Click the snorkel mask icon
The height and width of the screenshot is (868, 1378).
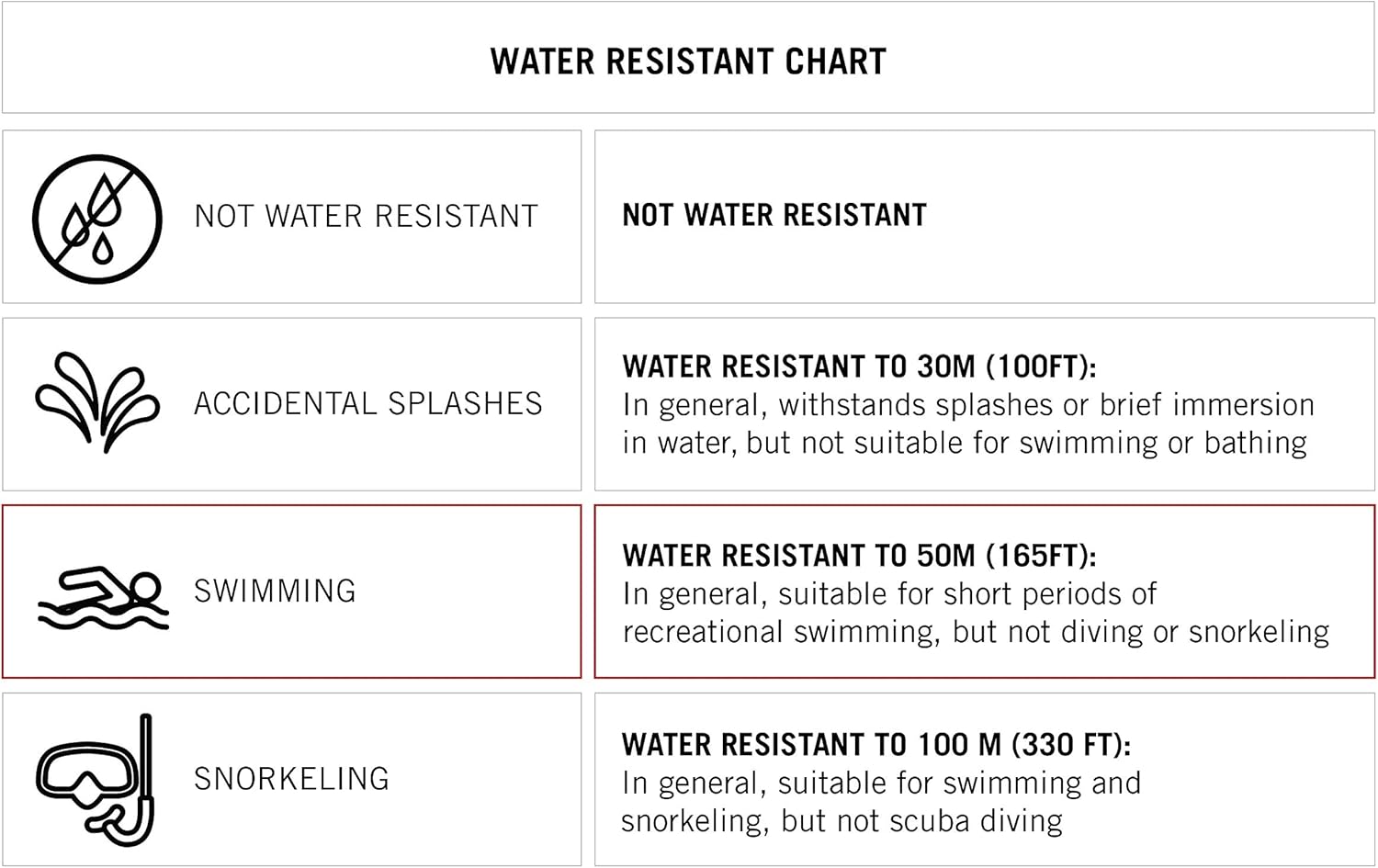pyautogui.click(x=96, y=780)
